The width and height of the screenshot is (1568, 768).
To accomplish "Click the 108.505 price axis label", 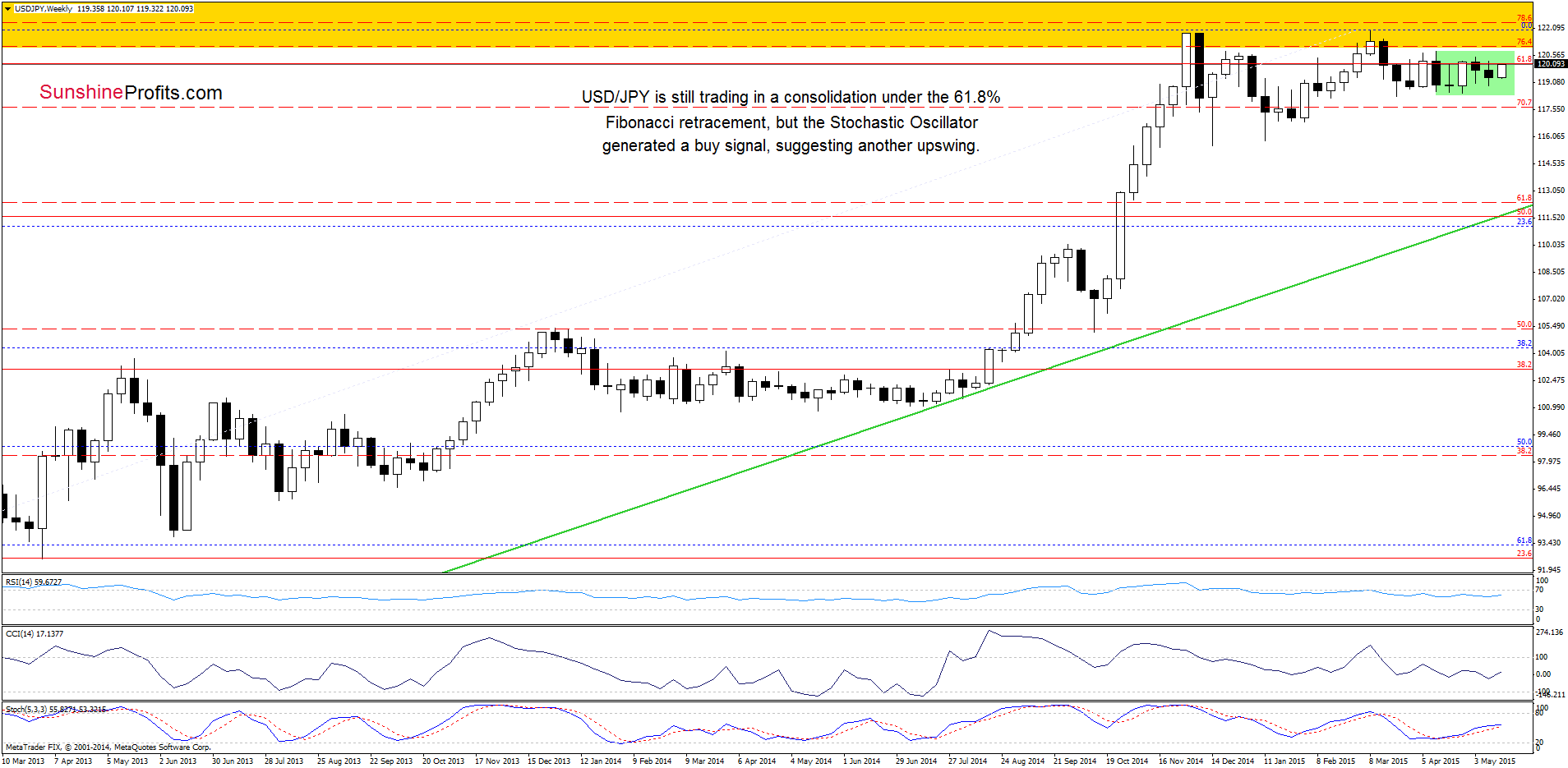I will [1551, 272].
